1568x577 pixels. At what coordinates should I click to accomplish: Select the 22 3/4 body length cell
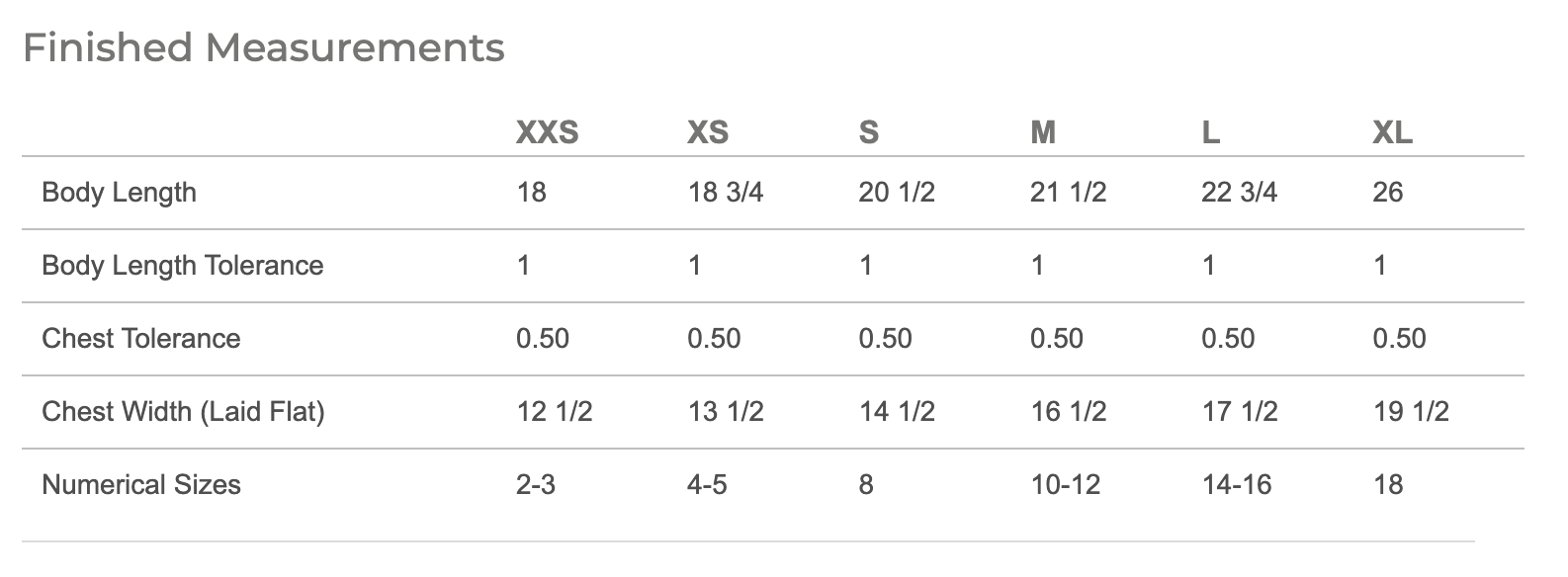coord(1239,192)
